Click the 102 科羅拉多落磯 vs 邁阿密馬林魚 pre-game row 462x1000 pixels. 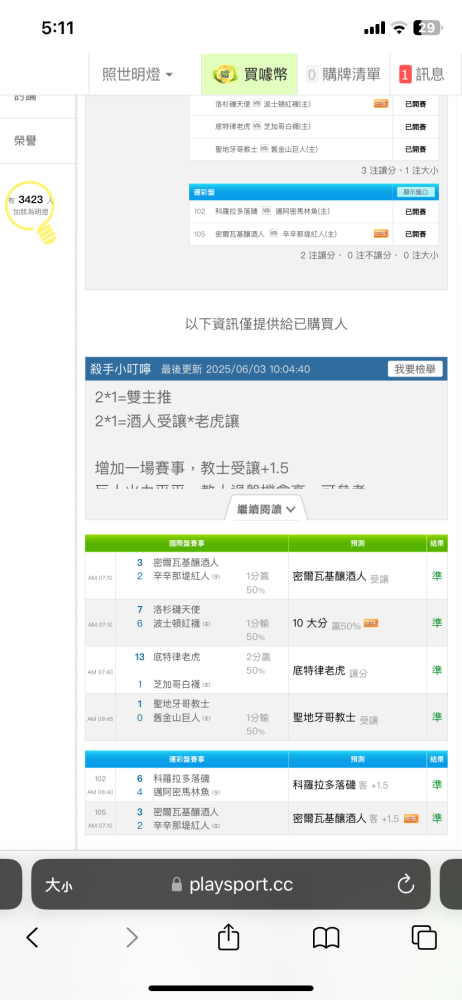point(313,211)
